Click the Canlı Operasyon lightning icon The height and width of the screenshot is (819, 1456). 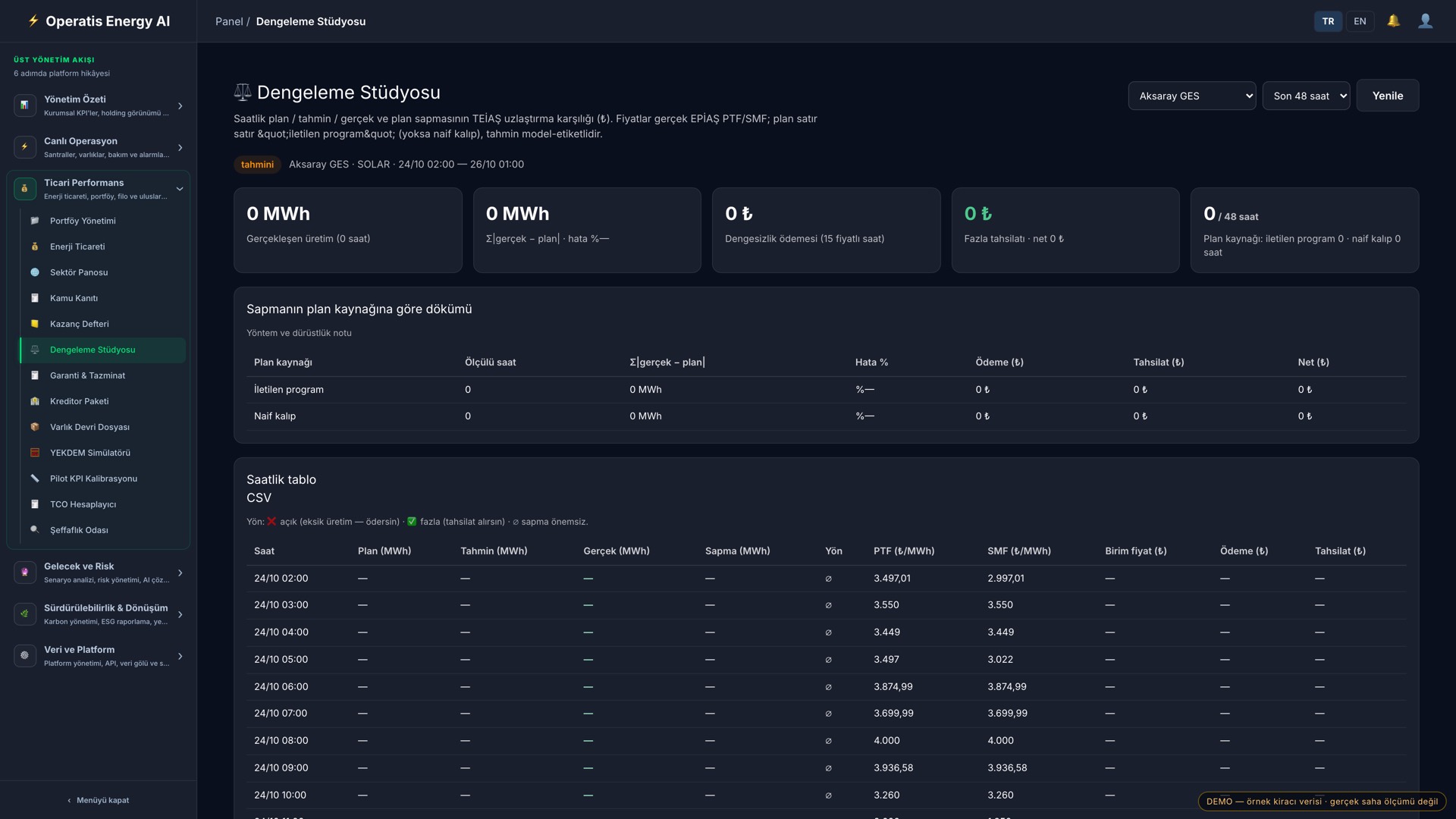24,147
